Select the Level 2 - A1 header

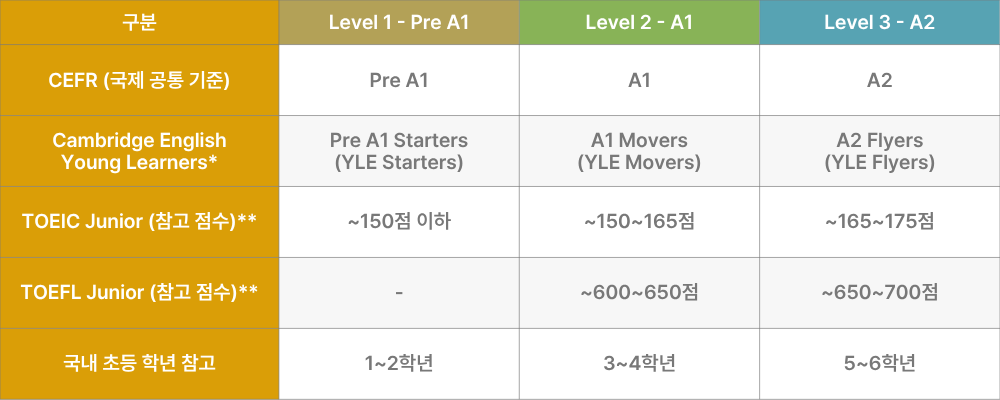[639, 23]
